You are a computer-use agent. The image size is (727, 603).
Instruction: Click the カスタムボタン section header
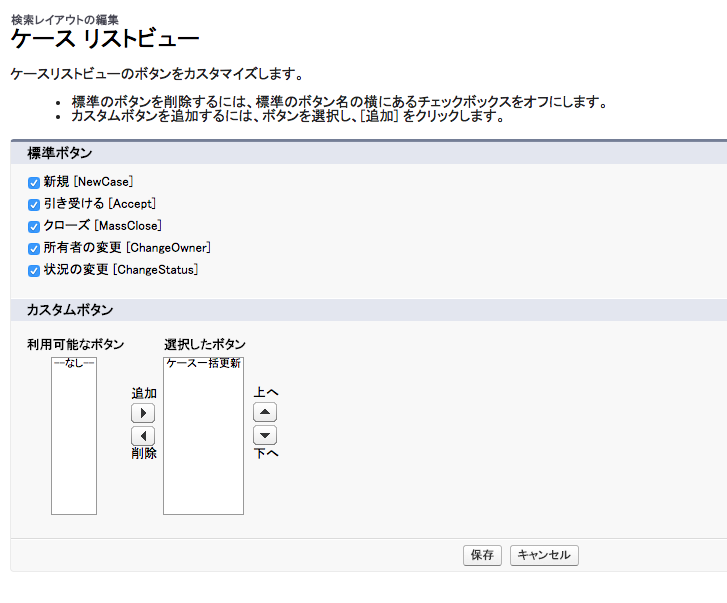[70, 310]
